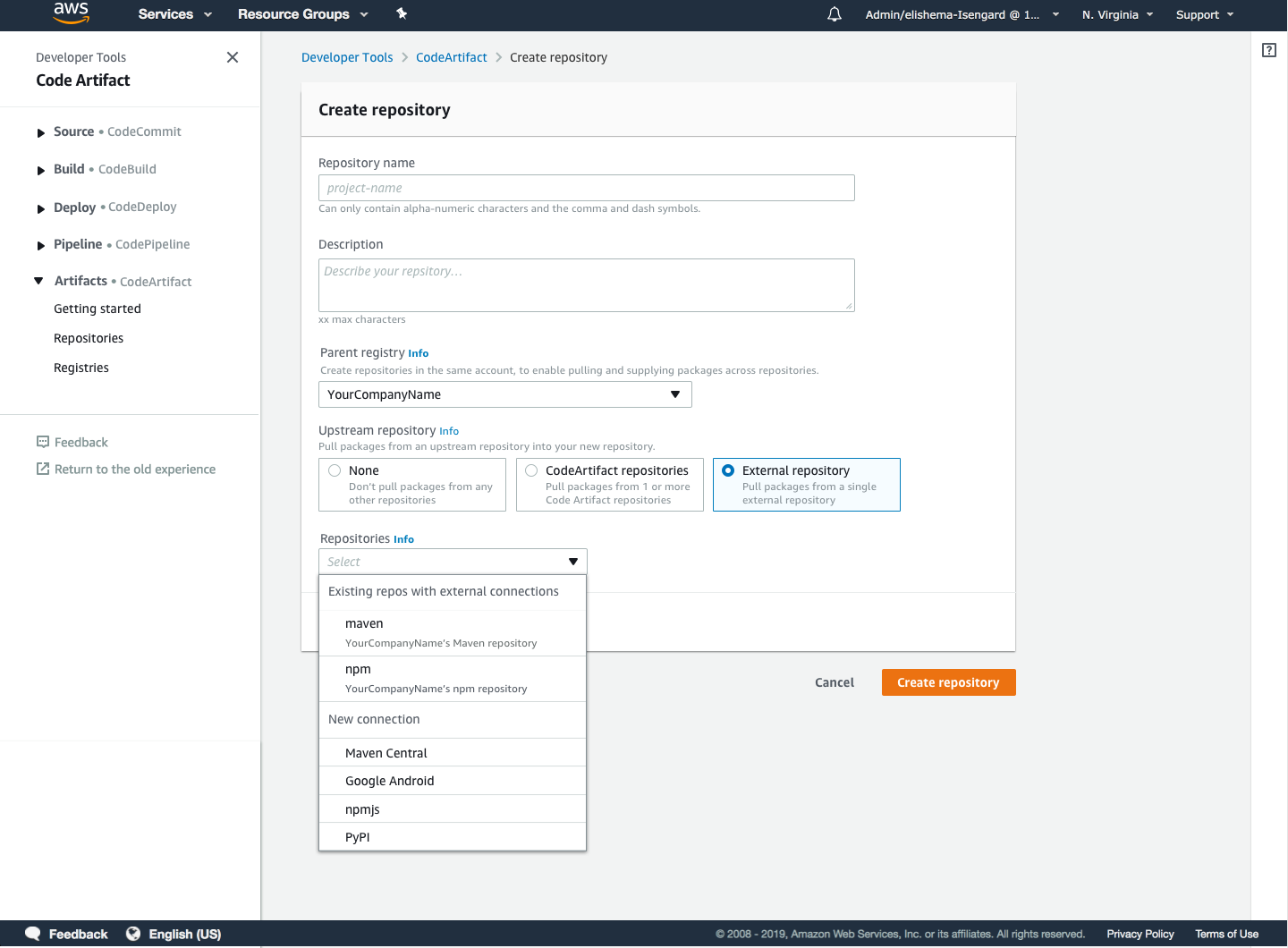Screen dimensions: 1288x948
Task: Click Feedback text link in sidebar
Action: coord(81,442)
